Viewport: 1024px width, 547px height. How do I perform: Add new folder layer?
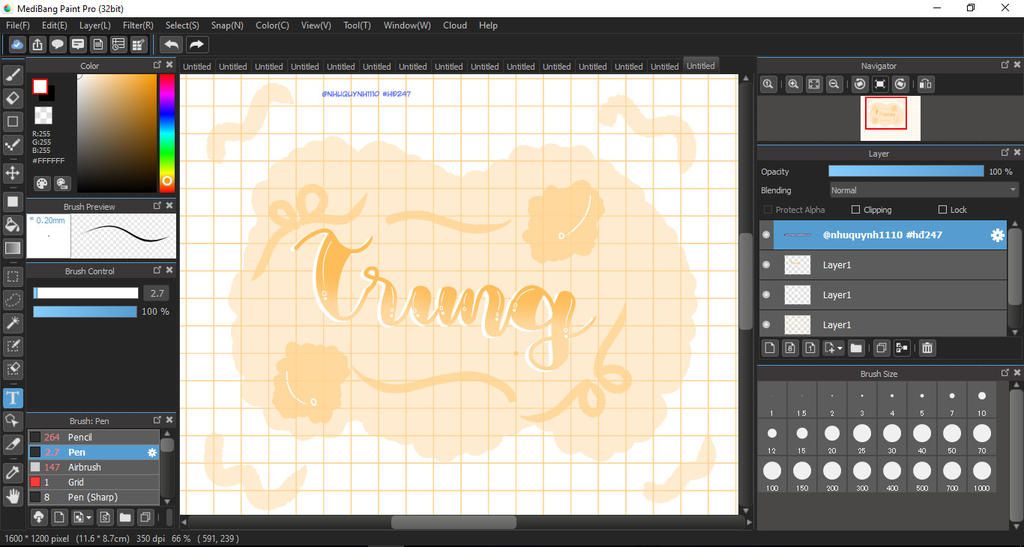(856, 348)
